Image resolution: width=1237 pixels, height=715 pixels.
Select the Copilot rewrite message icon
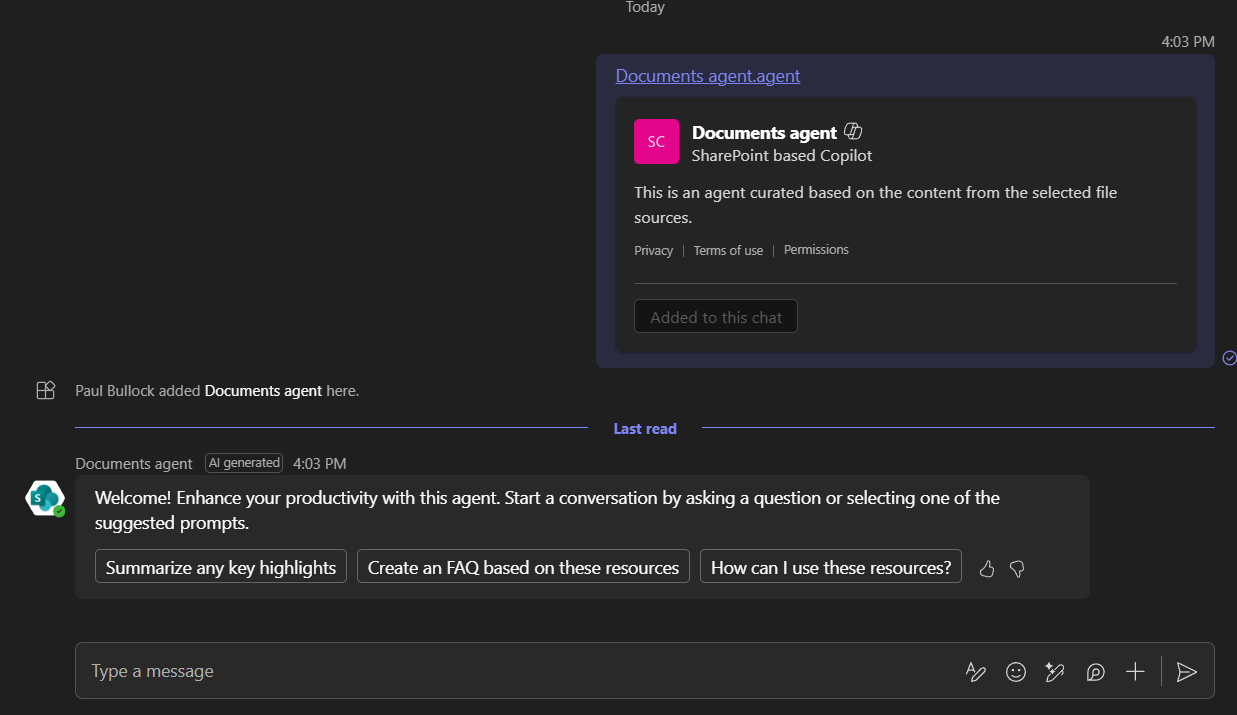coord(1054,671)
